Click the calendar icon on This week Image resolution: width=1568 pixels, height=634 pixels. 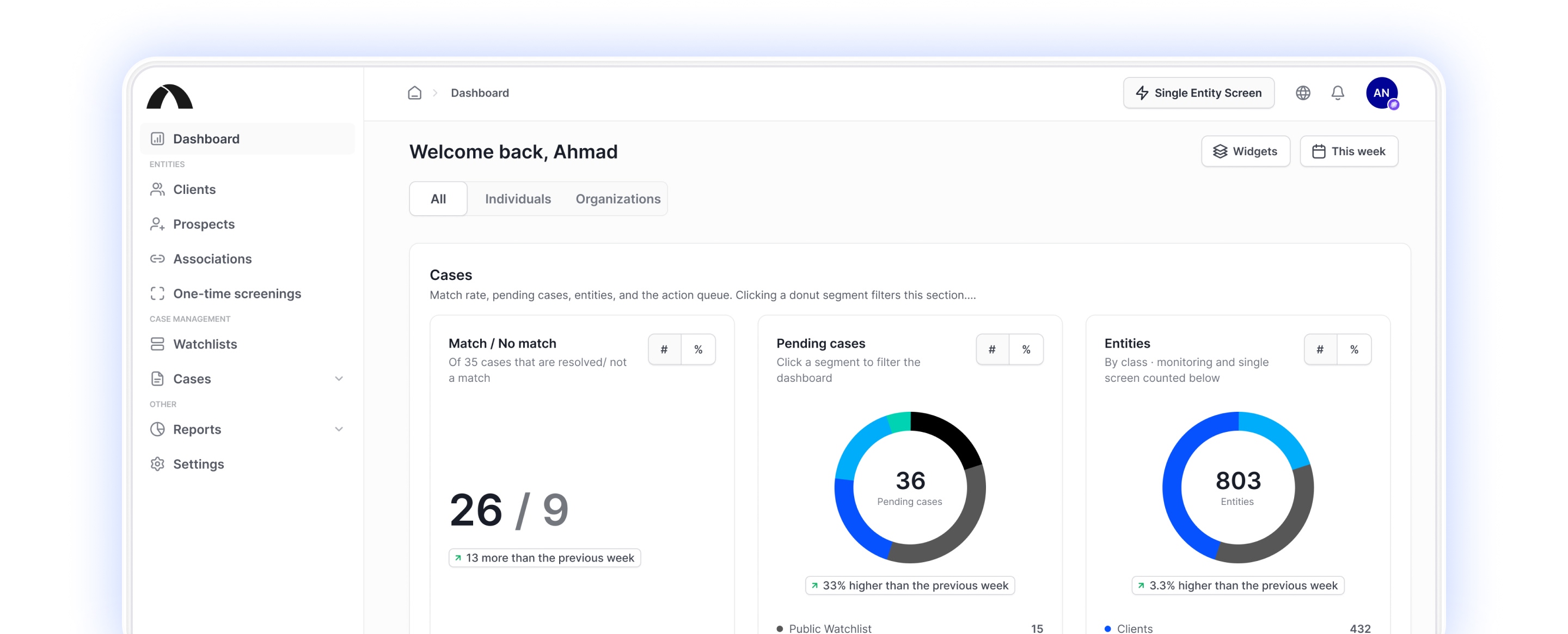pos(1319,151)
